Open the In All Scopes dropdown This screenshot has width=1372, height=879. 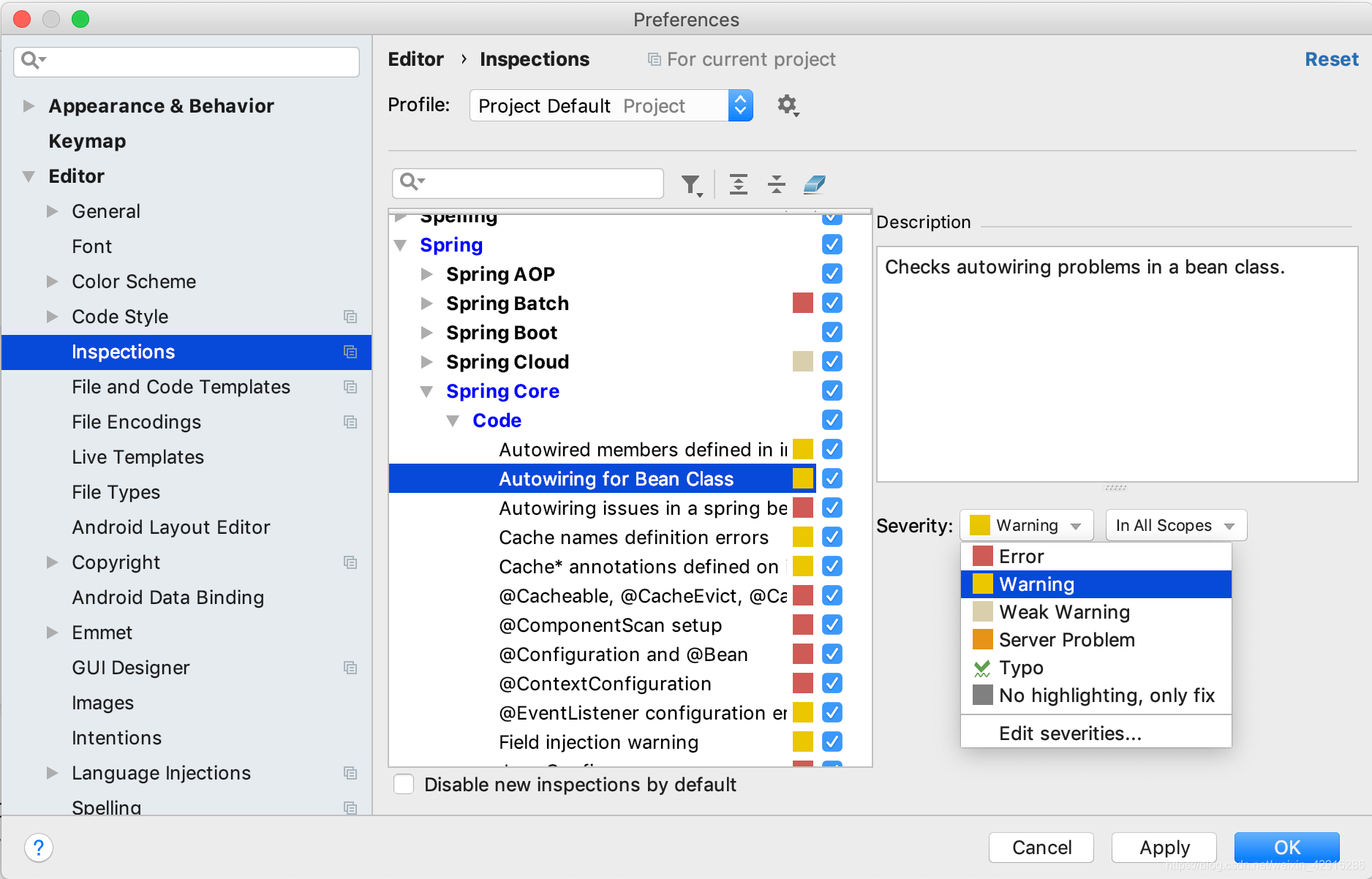[x=1176, y=525]
